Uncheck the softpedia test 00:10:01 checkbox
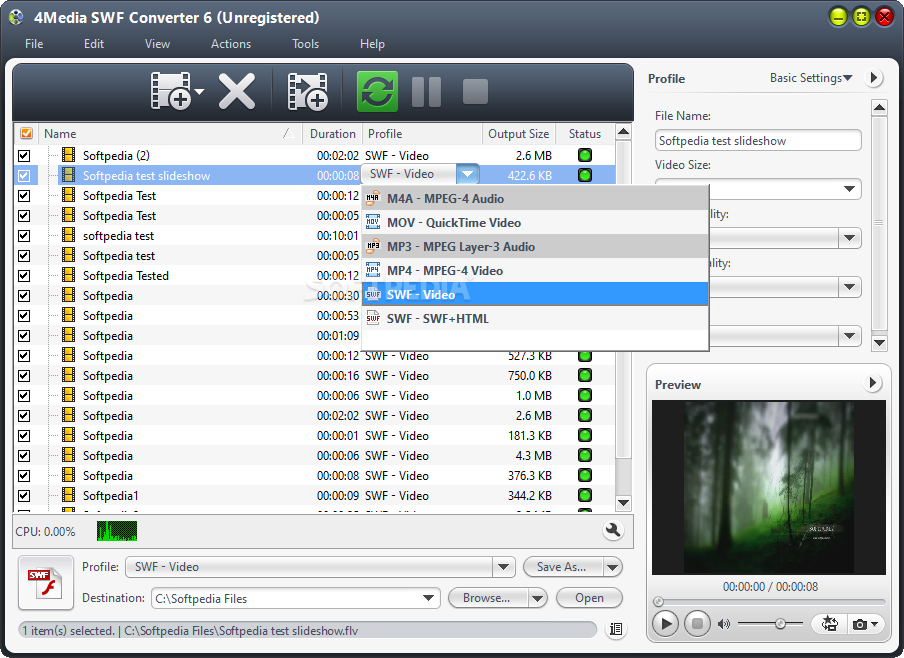Screen dimensions: 904x658 24,236
